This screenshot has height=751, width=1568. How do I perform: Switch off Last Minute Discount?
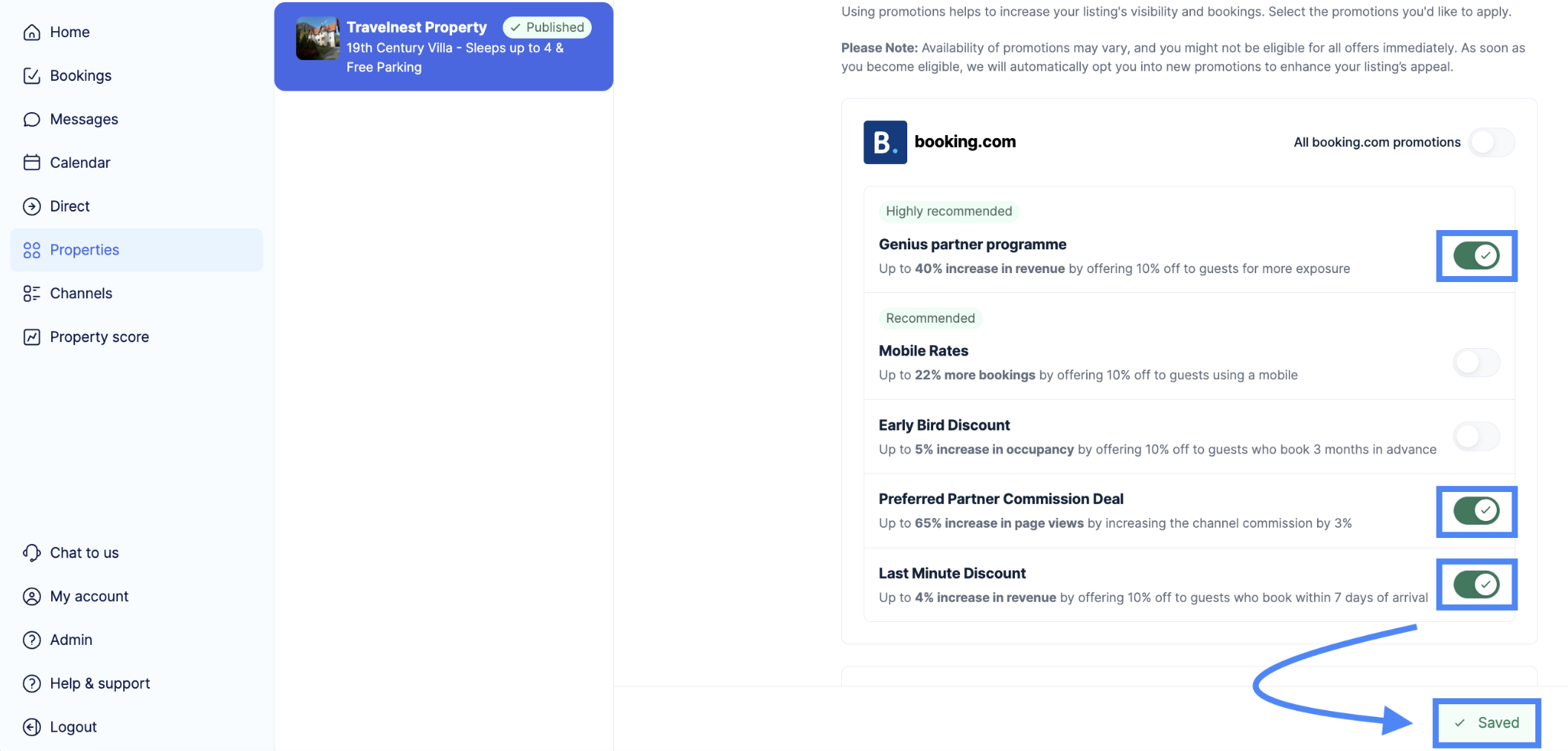1476,585
